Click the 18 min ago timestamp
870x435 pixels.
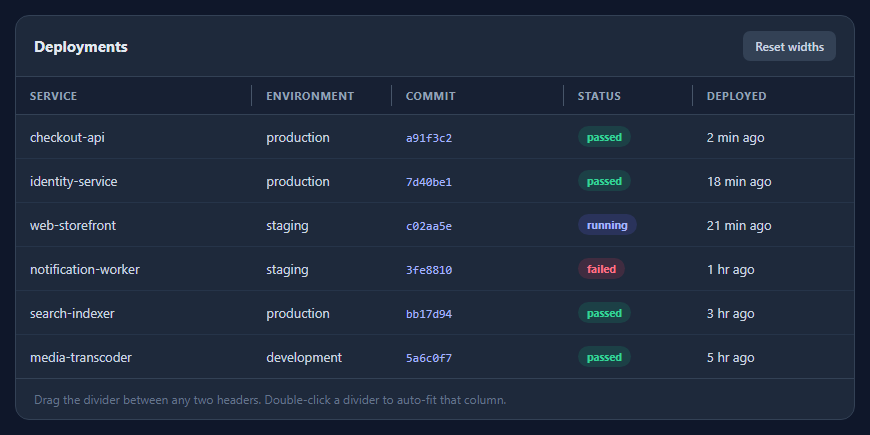tap(739, 181)
